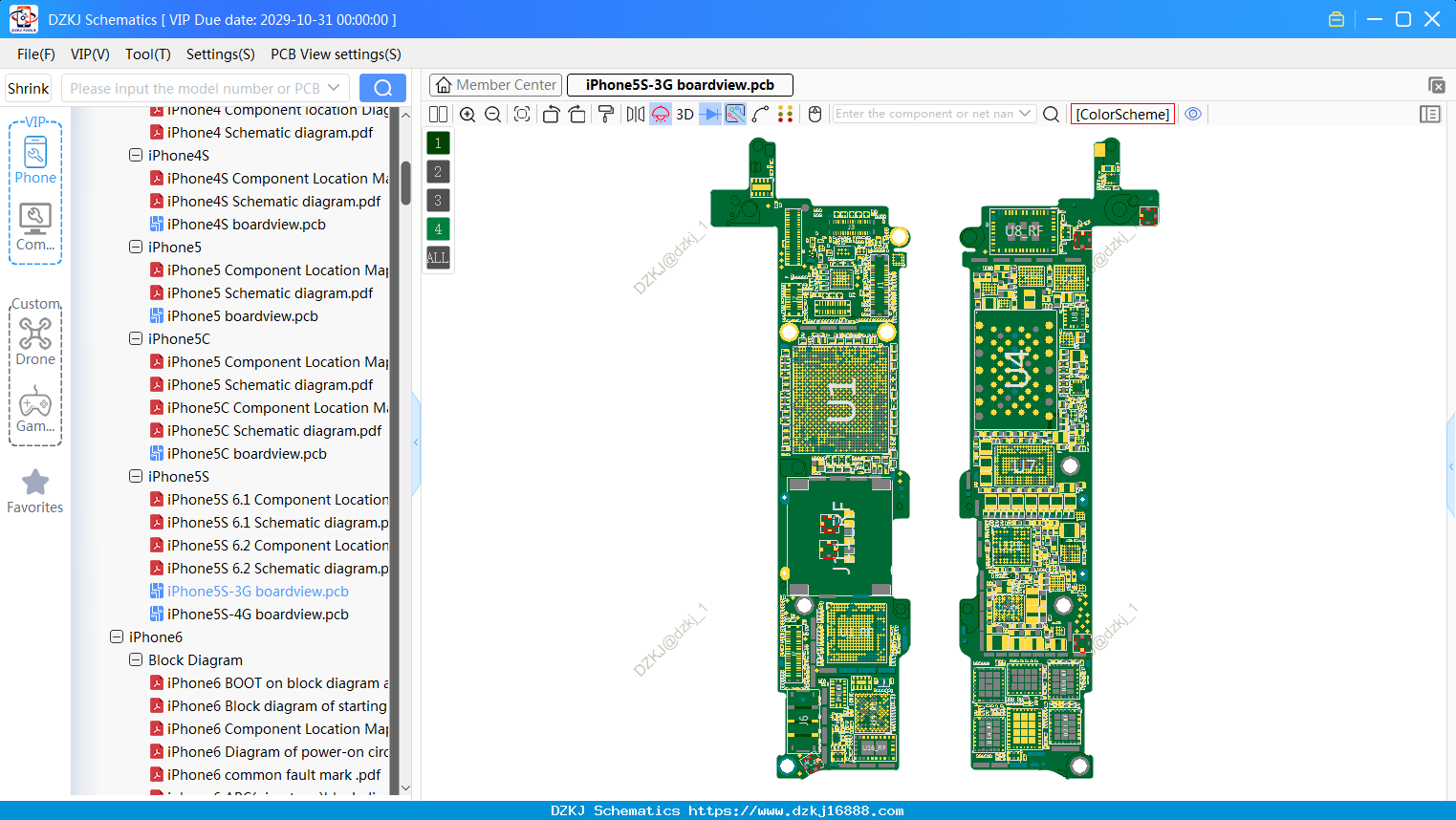Rotate the board clockwise
The image size is (1456, 820).
(x=577, y=115)
